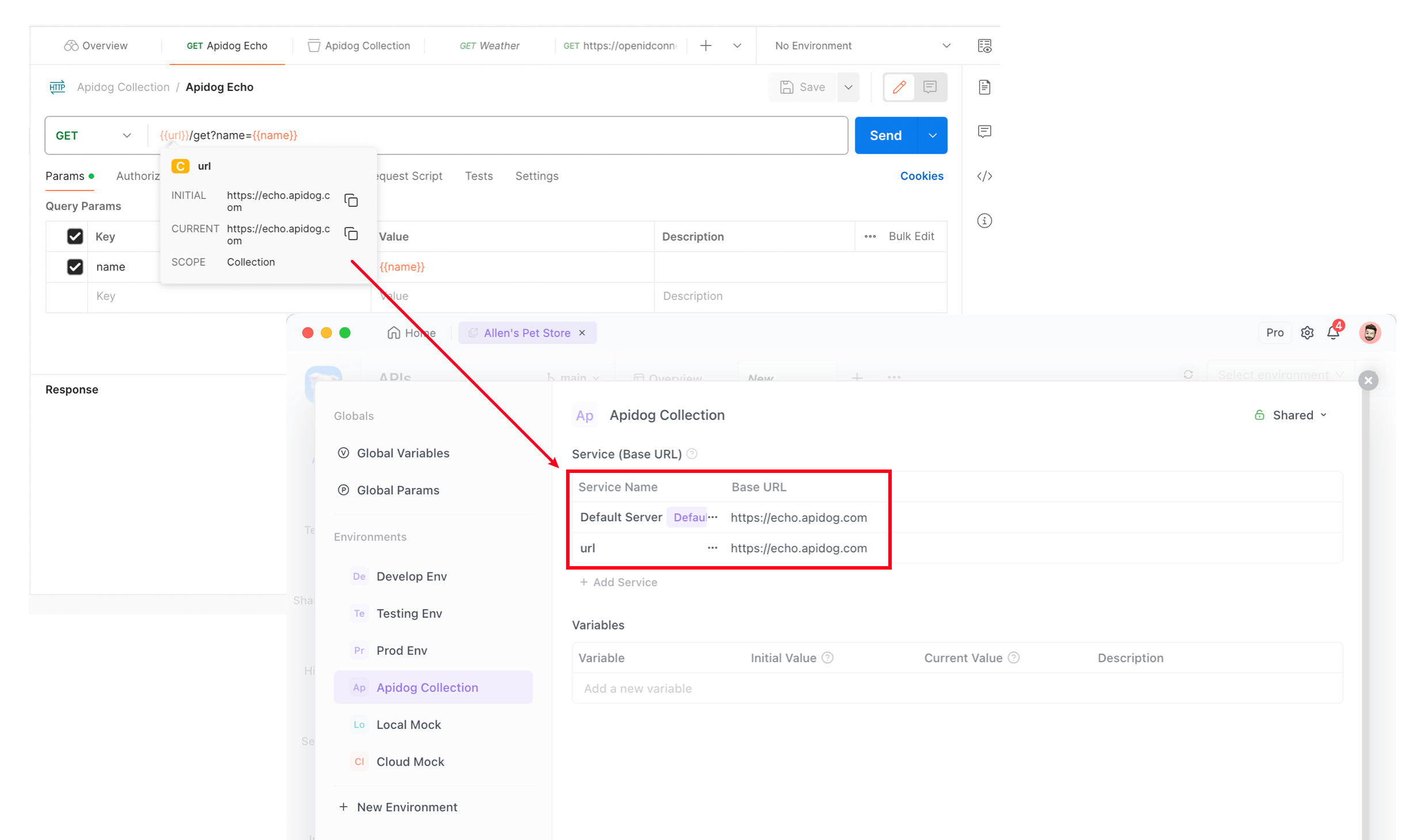Viewport: 1413px width, 840px height.
Task: Select Local Mock environment
Action: 433,725
